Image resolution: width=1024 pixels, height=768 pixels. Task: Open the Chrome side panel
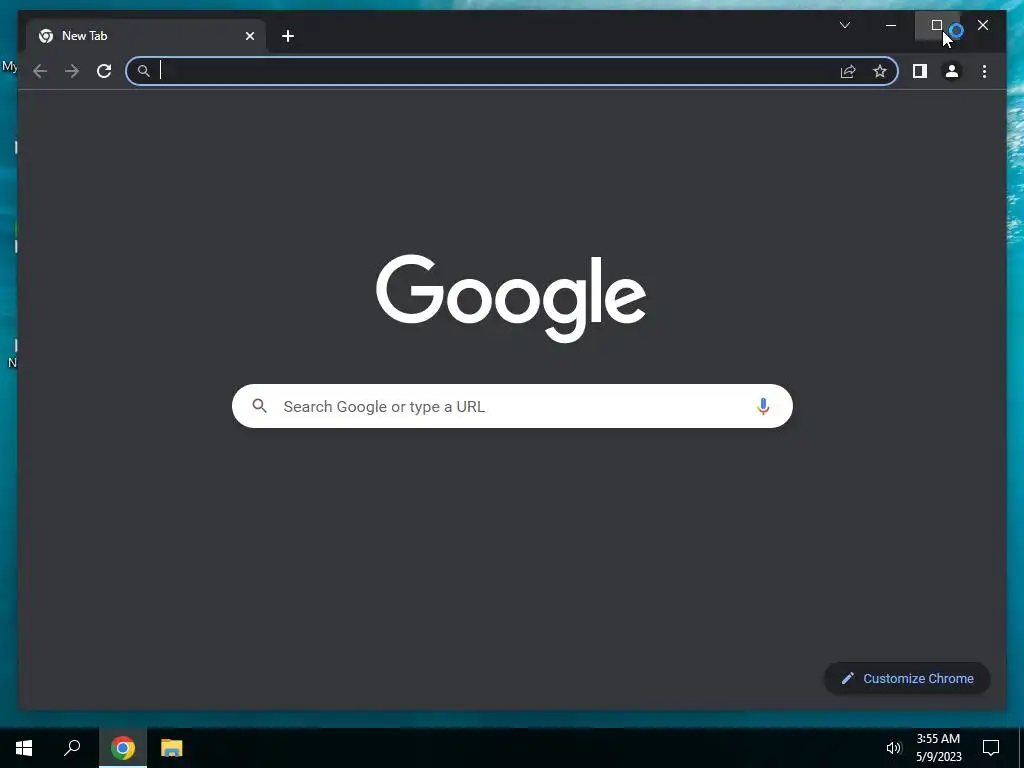920,71
